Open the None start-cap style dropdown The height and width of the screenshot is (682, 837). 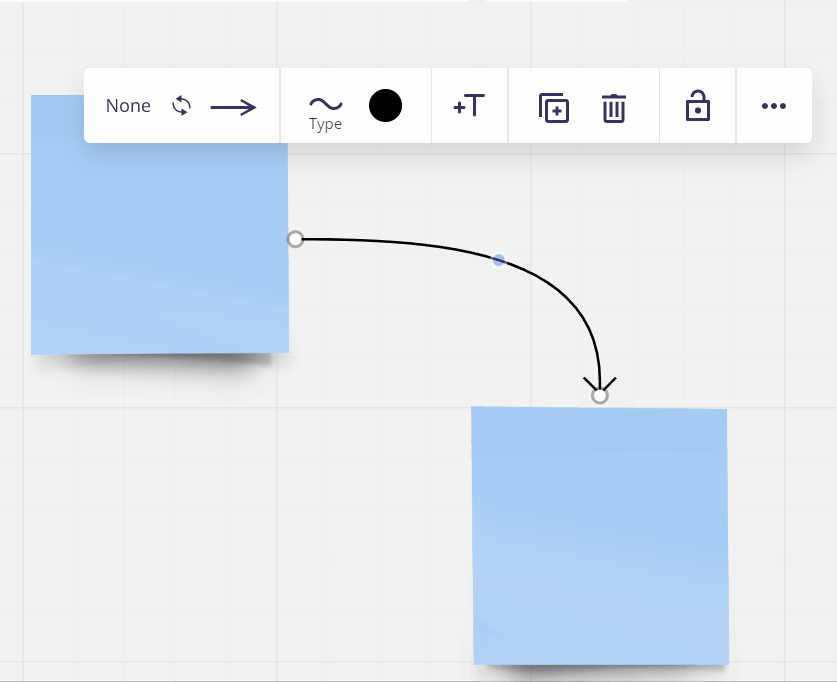[x=128, y=106]
